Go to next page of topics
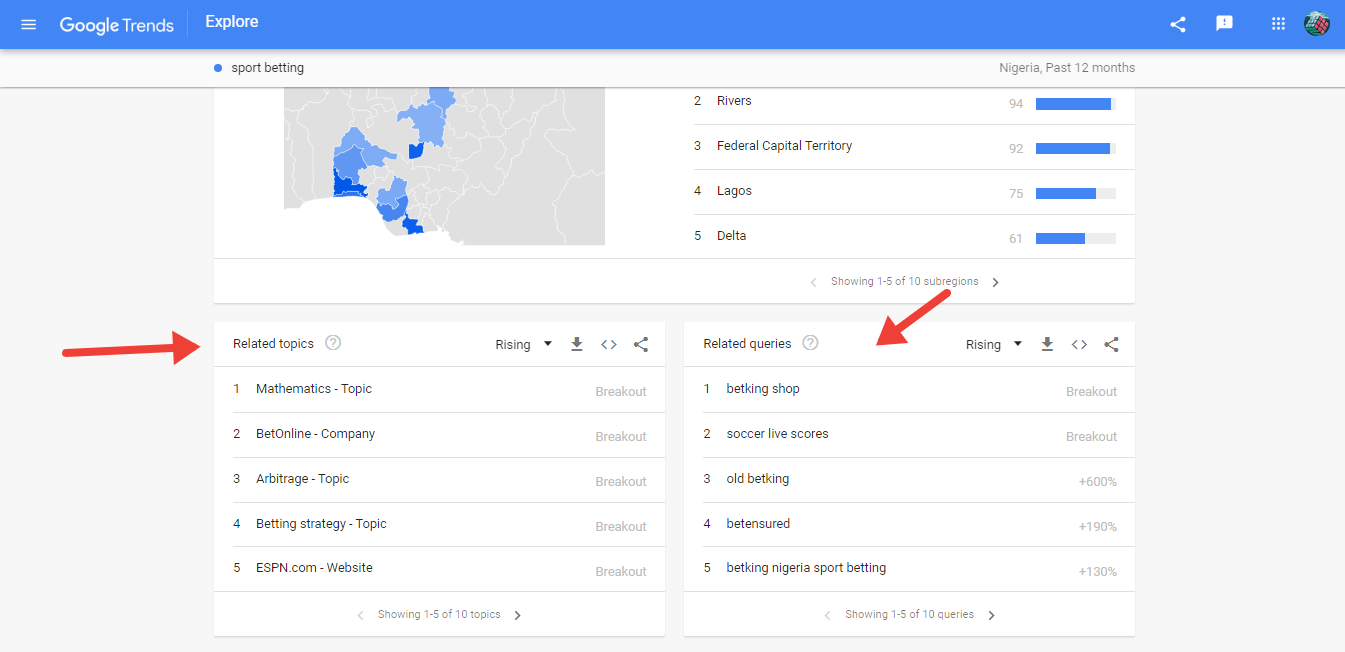Viewport: 1345px width, 652px height. [517, 615]
